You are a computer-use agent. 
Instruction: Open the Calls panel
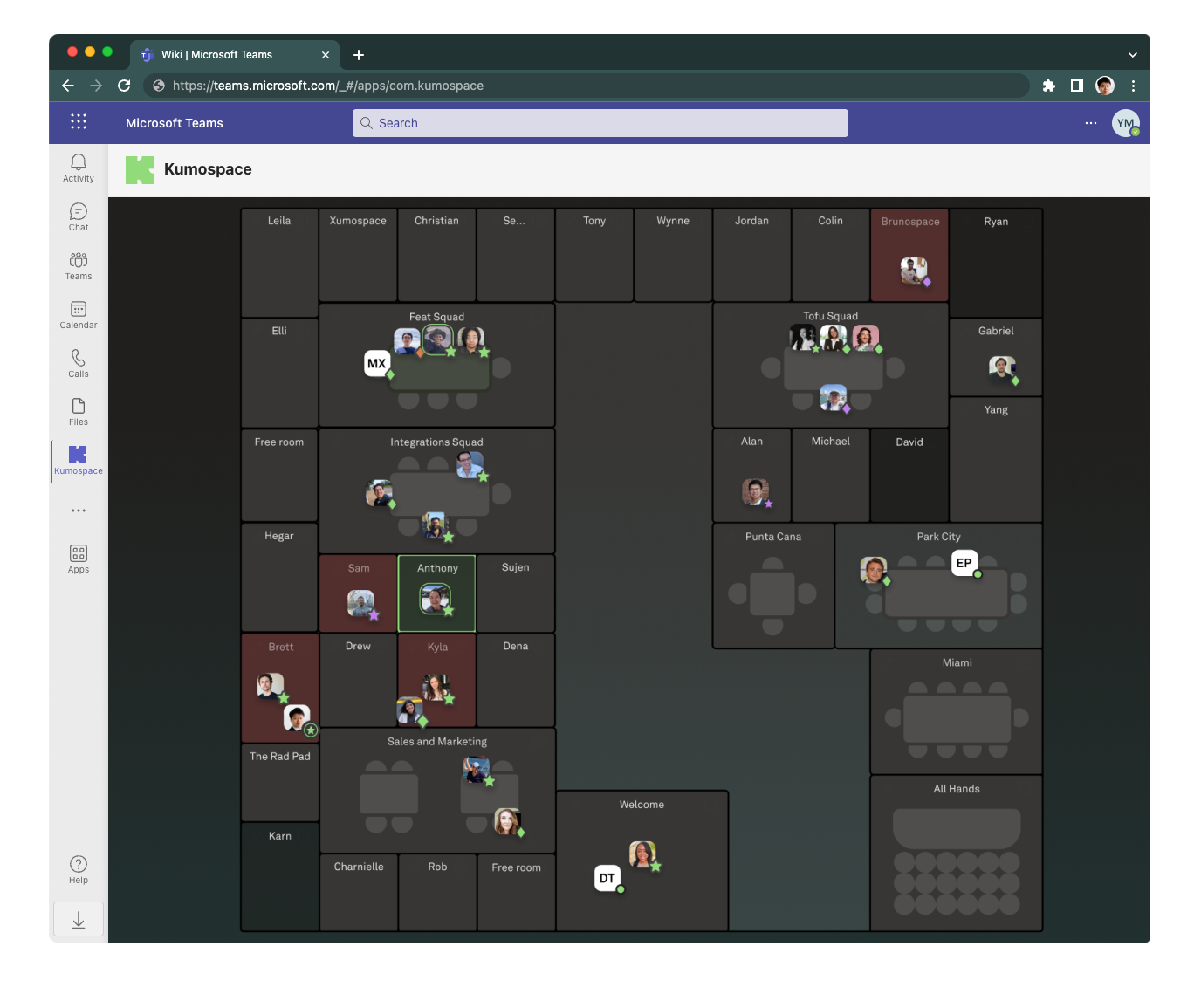[x=78, y=362]
